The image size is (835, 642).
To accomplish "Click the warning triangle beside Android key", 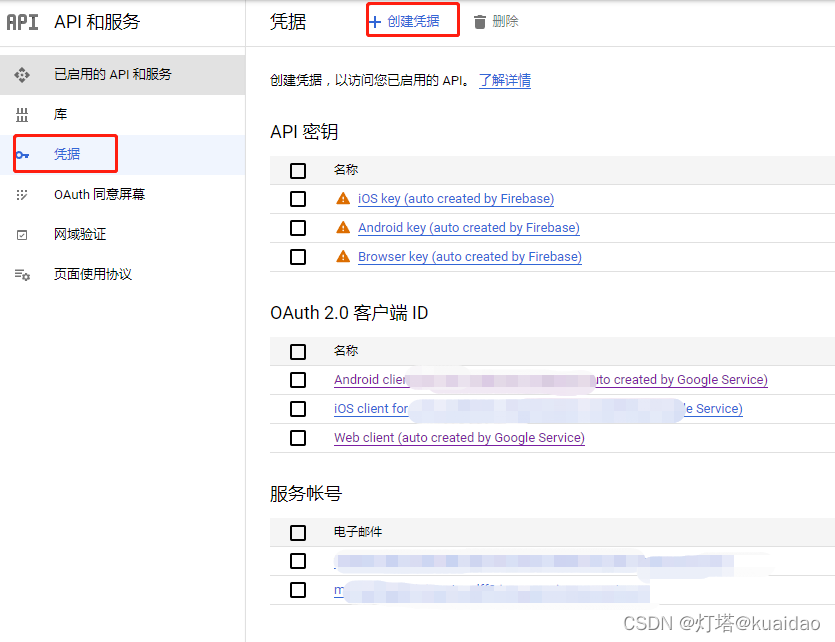I will click(343, 227).
